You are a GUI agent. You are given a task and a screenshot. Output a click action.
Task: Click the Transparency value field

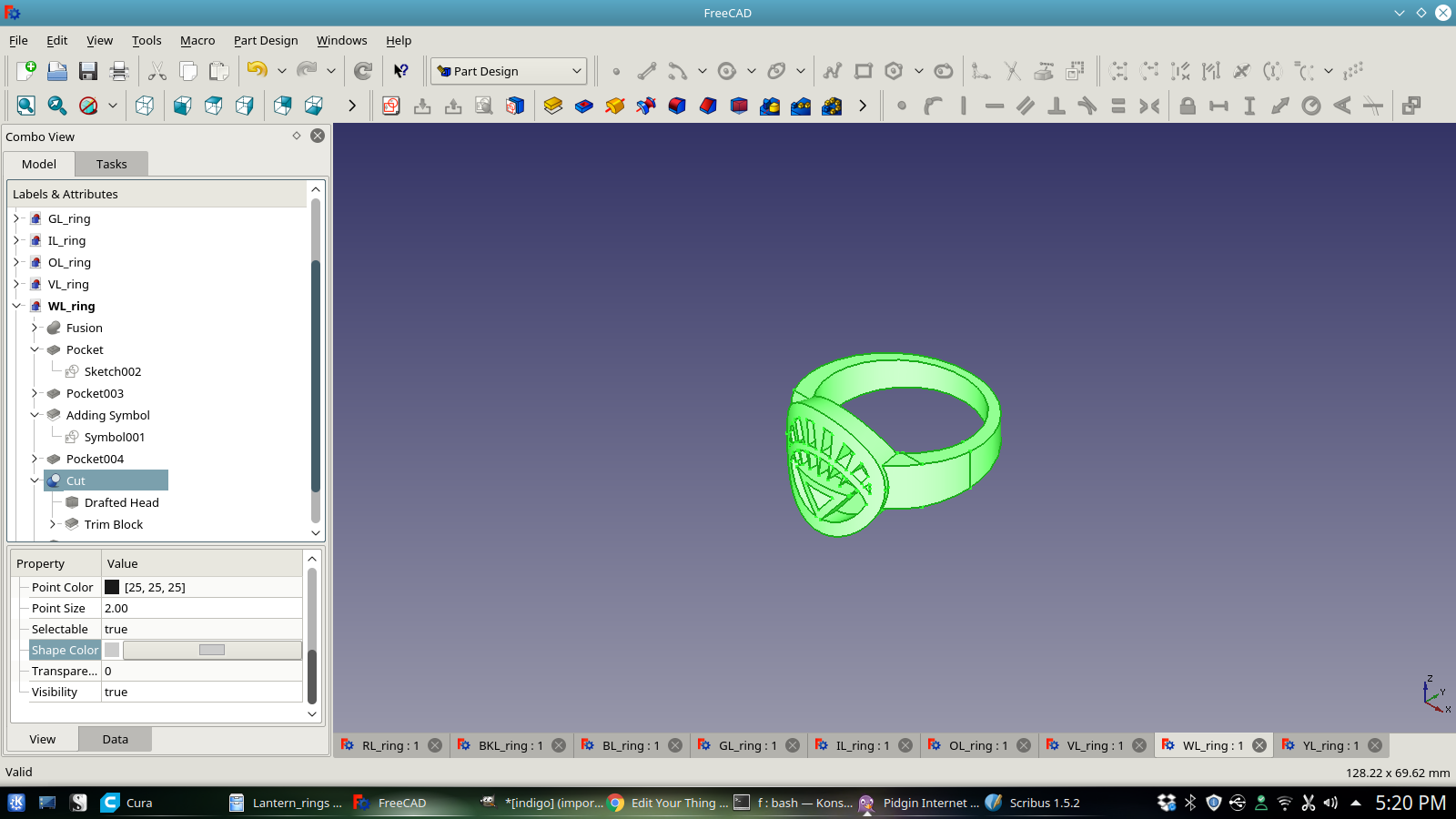(201, 671)
